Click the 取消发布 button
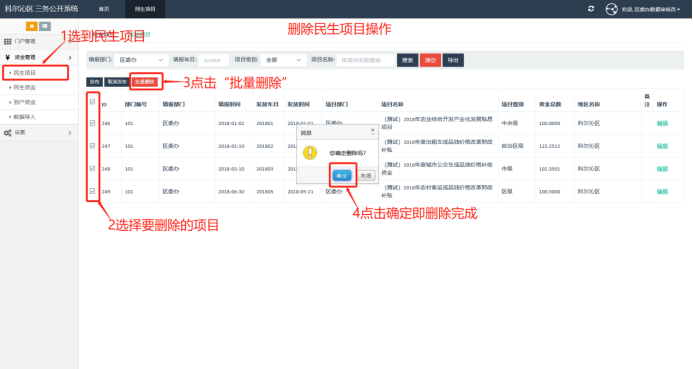This screenshot has width=693, height=369. coord(117,82)
